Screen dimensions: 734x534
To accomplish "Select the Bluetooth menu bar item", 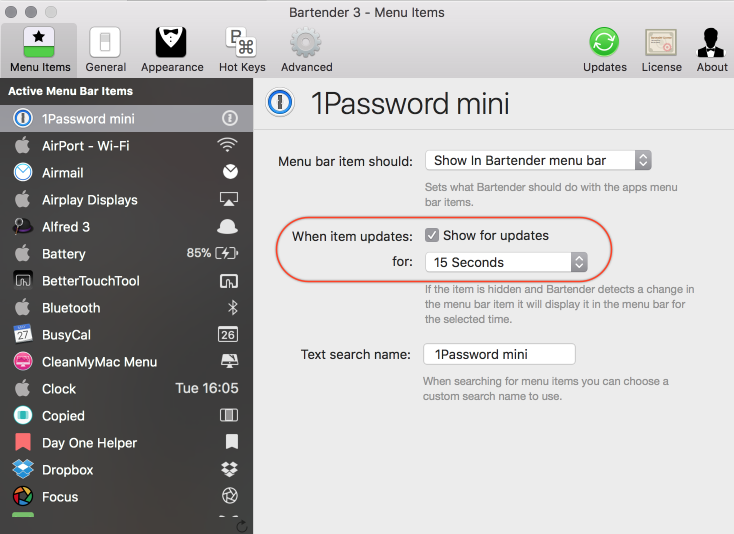I will pos(126,308).
